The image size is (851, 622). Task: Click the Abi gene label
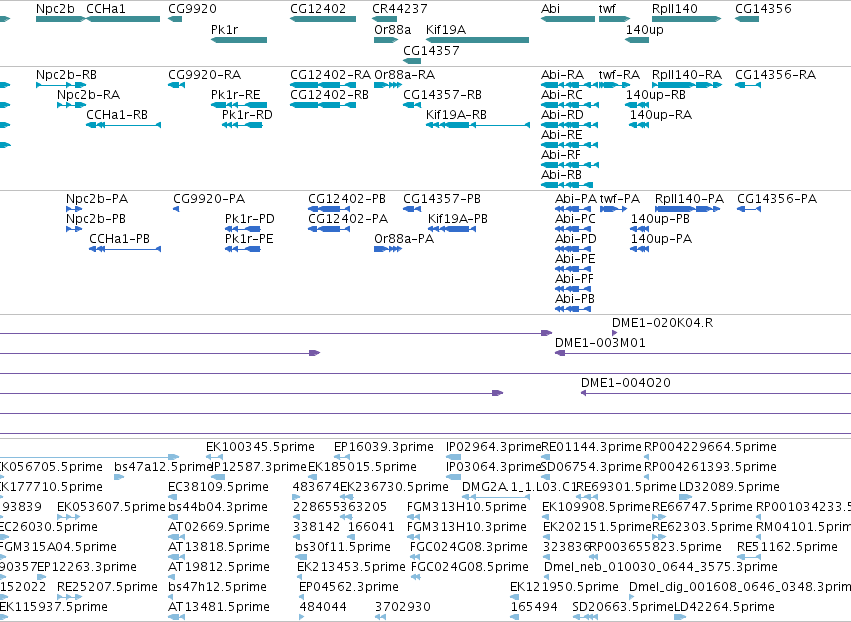550,9
